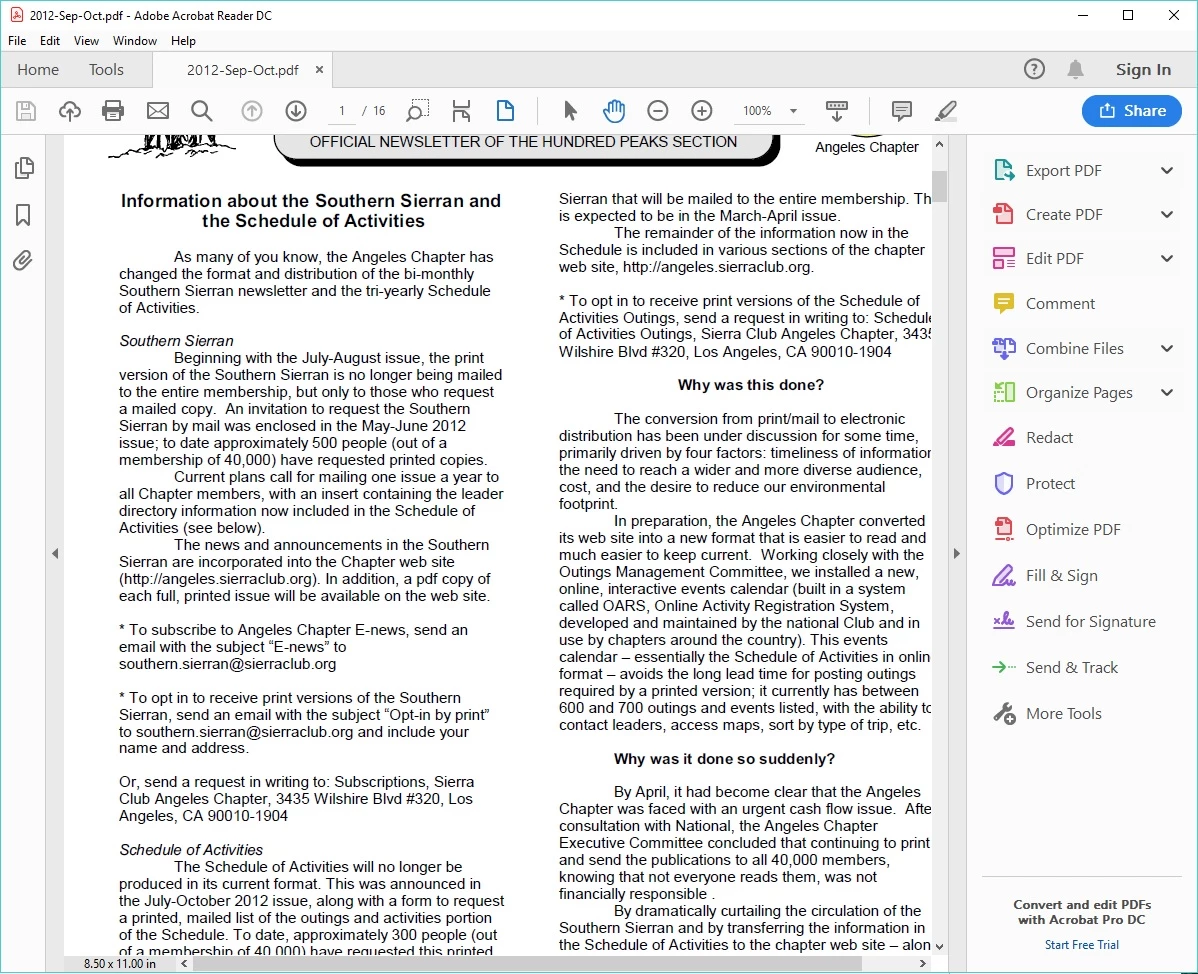Image resolution: width=1198 pixels, height=974 pixels.
Task: Send file by email envelope icon
Action: point(157,111)
